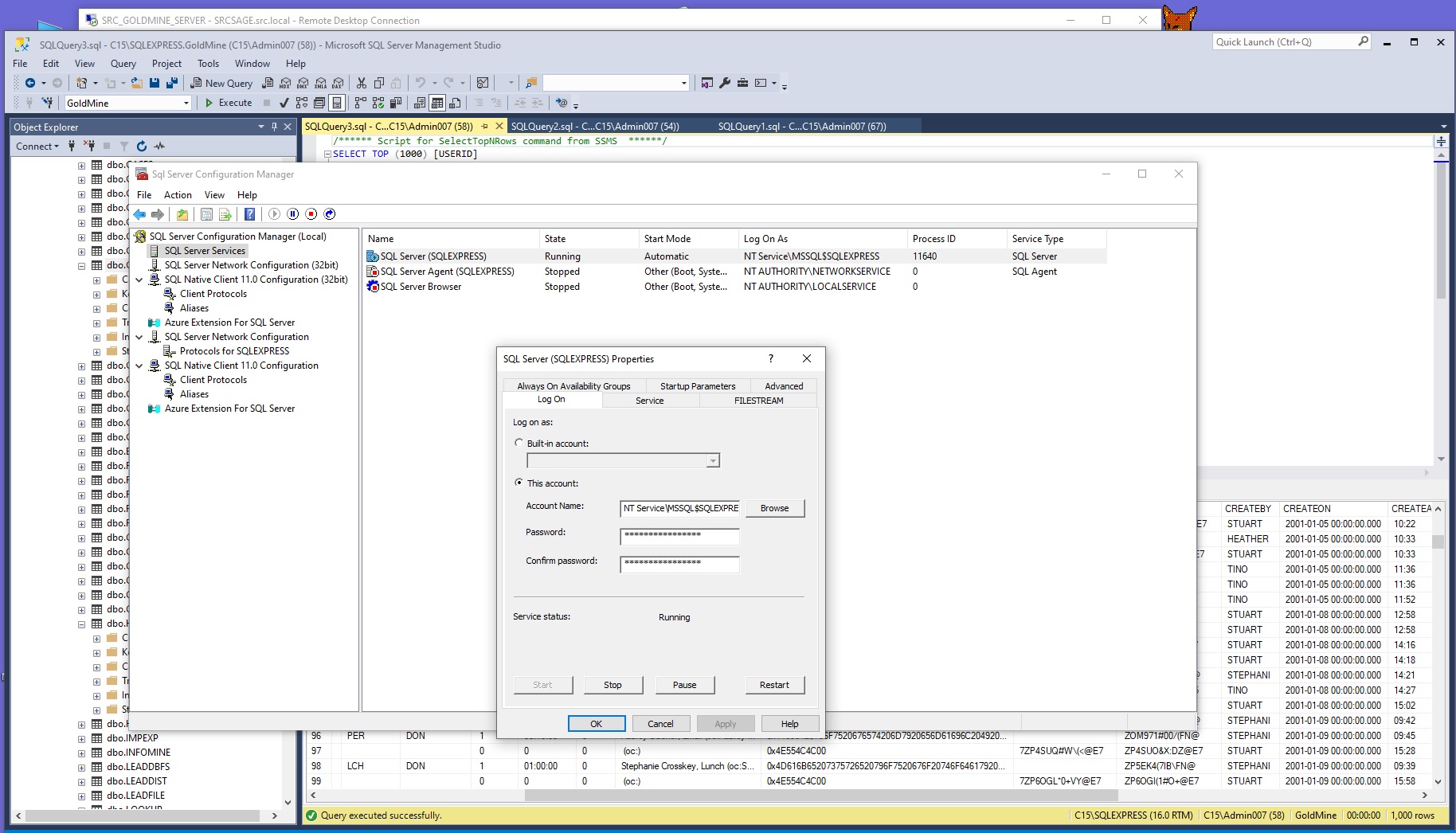Image resolution: width=1456 pixels, height=833 pixels.
Task: Click the blue Help question mark icon
Action: click(249, 214)
